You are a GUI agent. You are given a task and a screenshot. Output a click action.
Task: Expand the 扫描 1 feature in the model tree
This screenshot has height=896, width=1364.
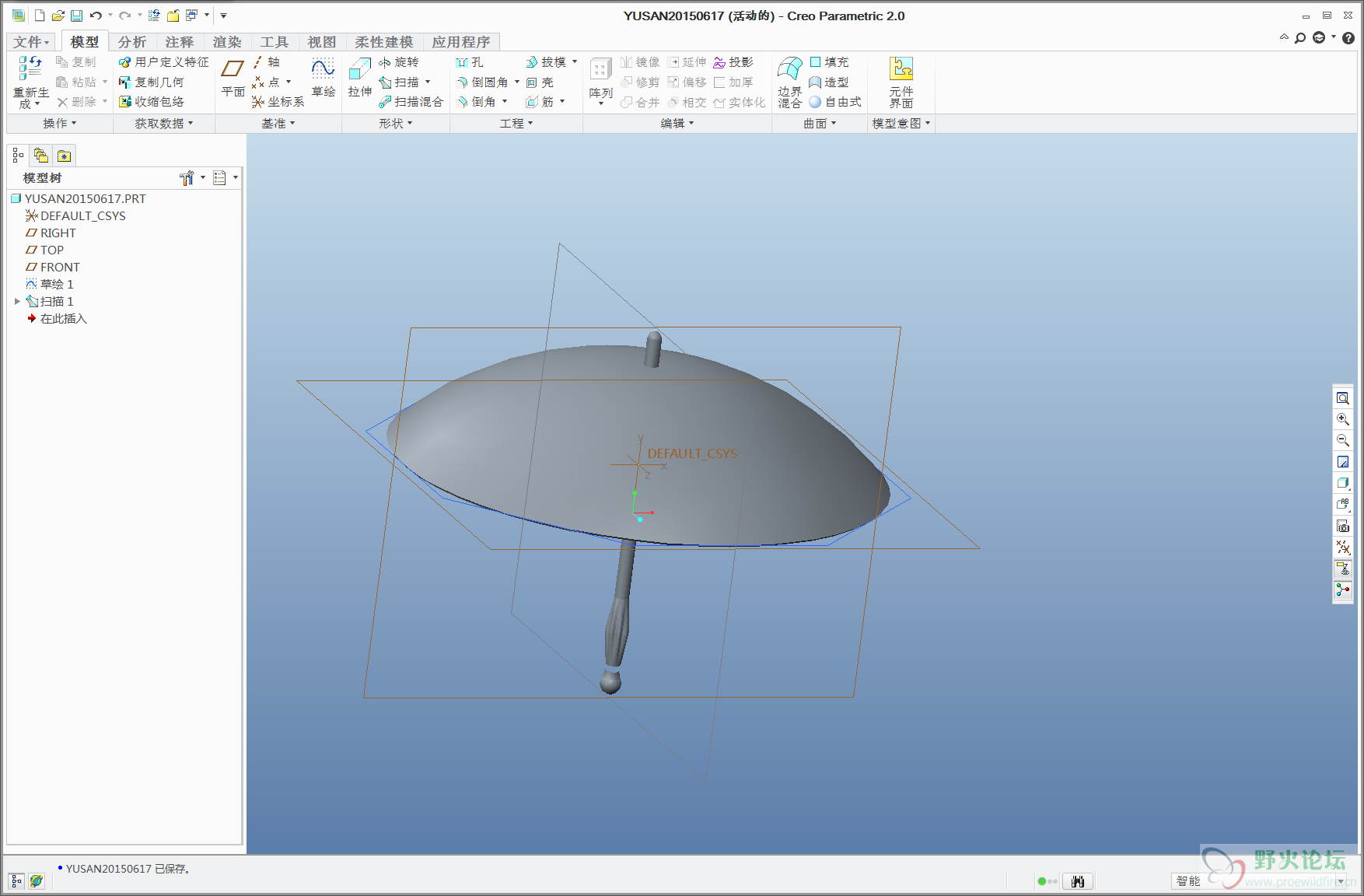click(17, 302)
